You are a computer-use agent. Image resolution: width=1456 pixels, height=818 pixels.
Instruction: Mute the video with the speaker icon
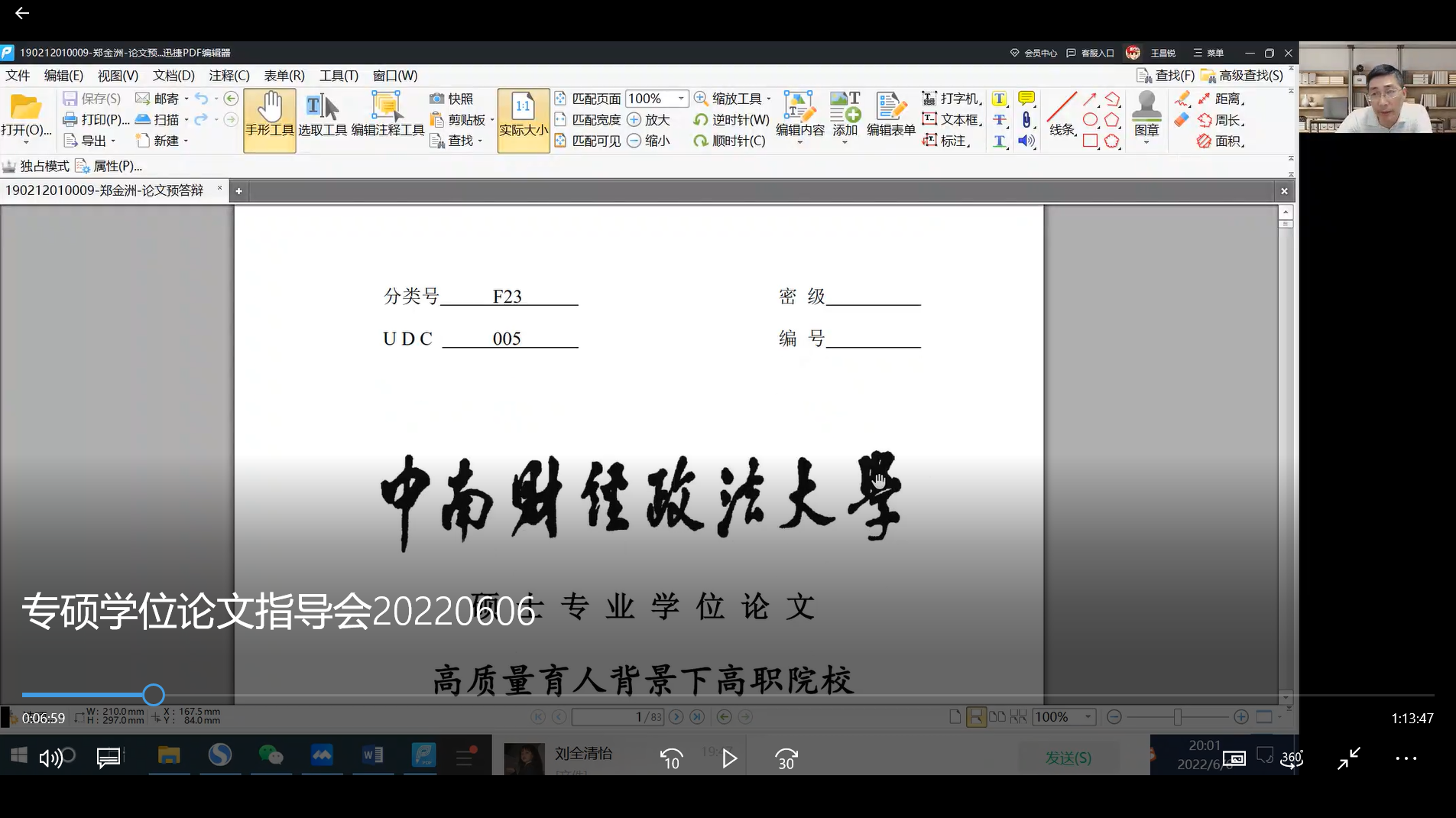click(50, 758)
